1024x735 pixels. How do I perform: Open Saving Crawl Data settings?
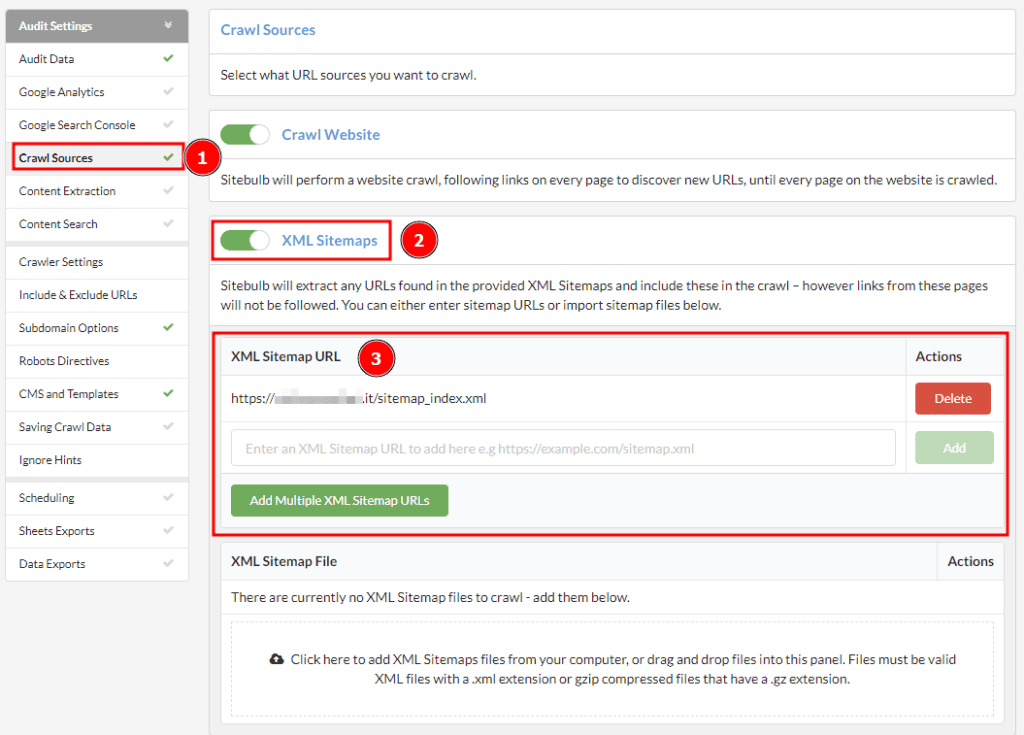(x=97, y=427)
